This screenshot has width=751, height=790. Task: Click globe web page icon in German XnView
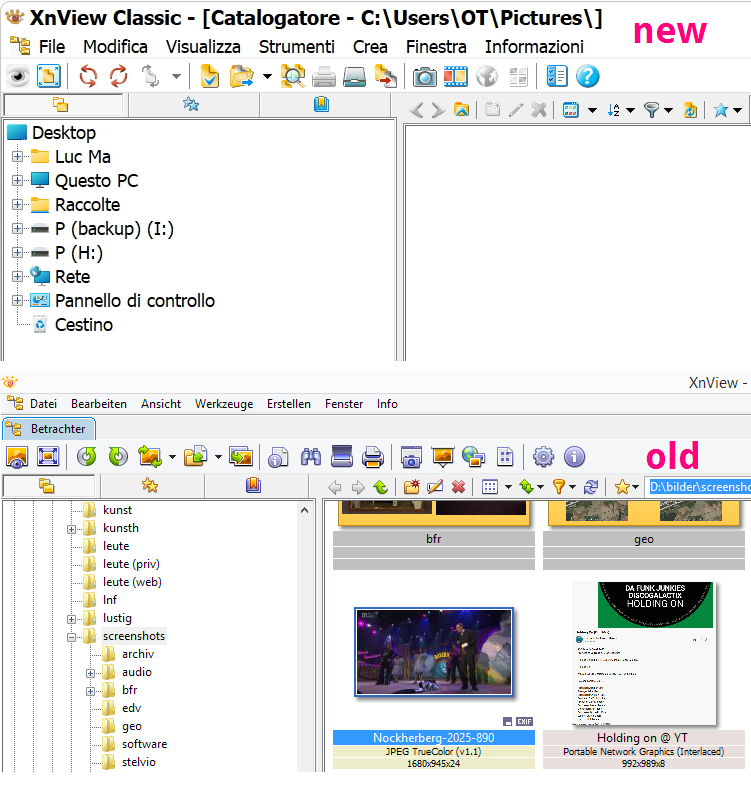(473, 457)
